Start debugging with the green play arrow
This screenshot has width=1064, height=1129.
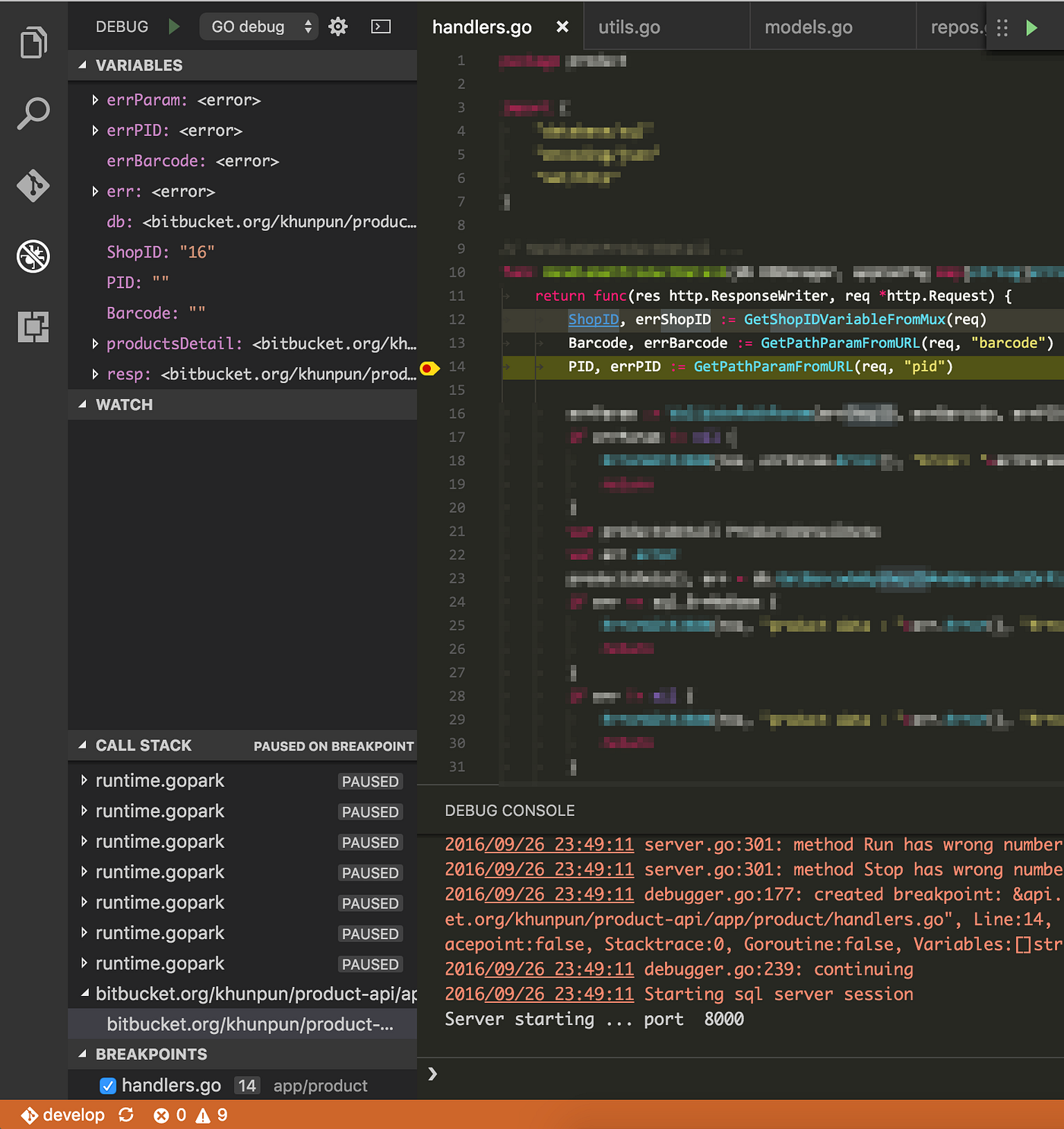click(173, 26)
